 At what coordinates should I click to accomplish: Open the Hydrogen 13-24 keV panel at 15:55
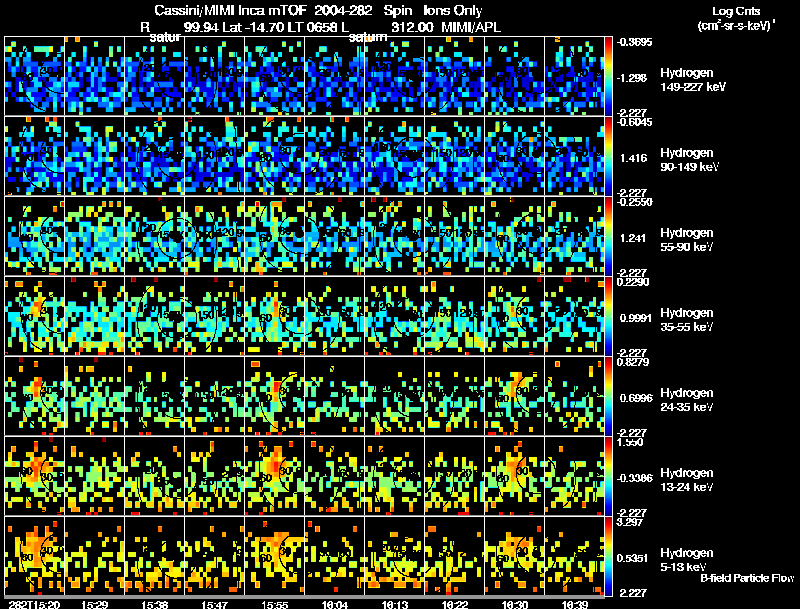coord(274,476)
